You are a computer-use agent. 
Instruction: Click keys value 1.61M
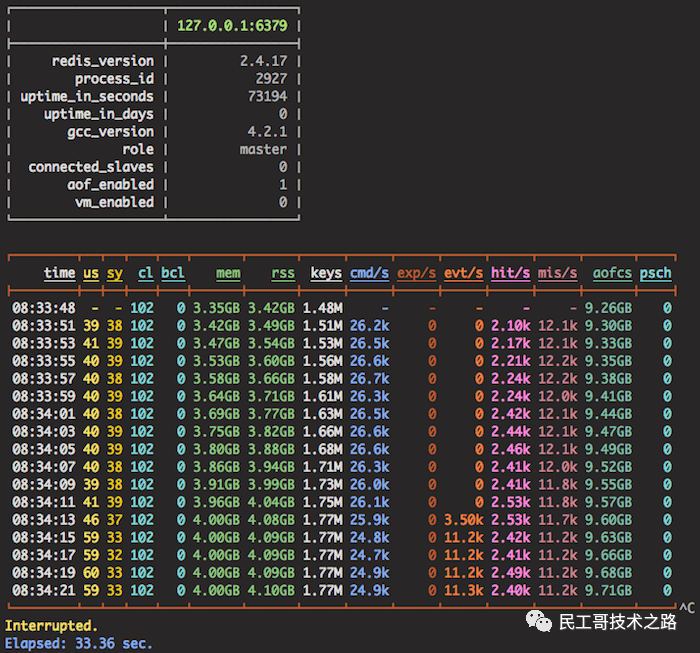pos(323,396)
